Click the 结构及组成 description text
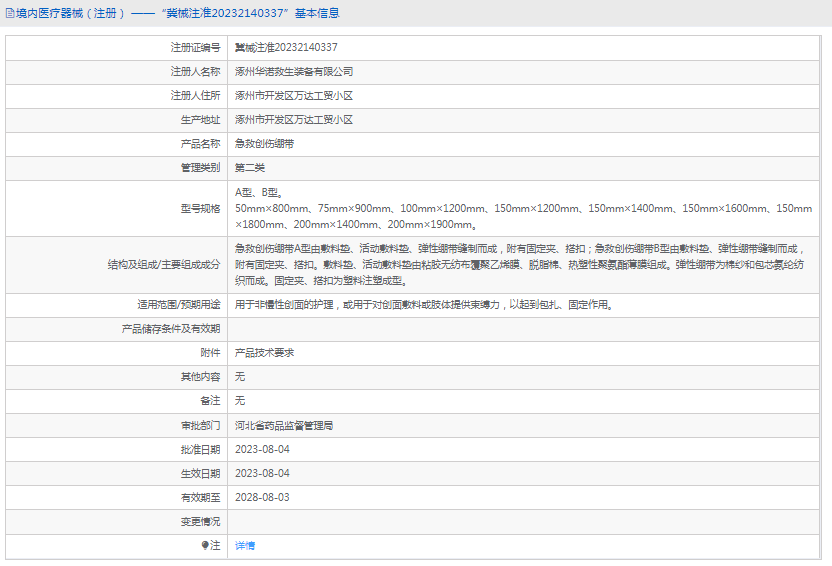Viewport: 832px width, 566px height. click(520, 265)
